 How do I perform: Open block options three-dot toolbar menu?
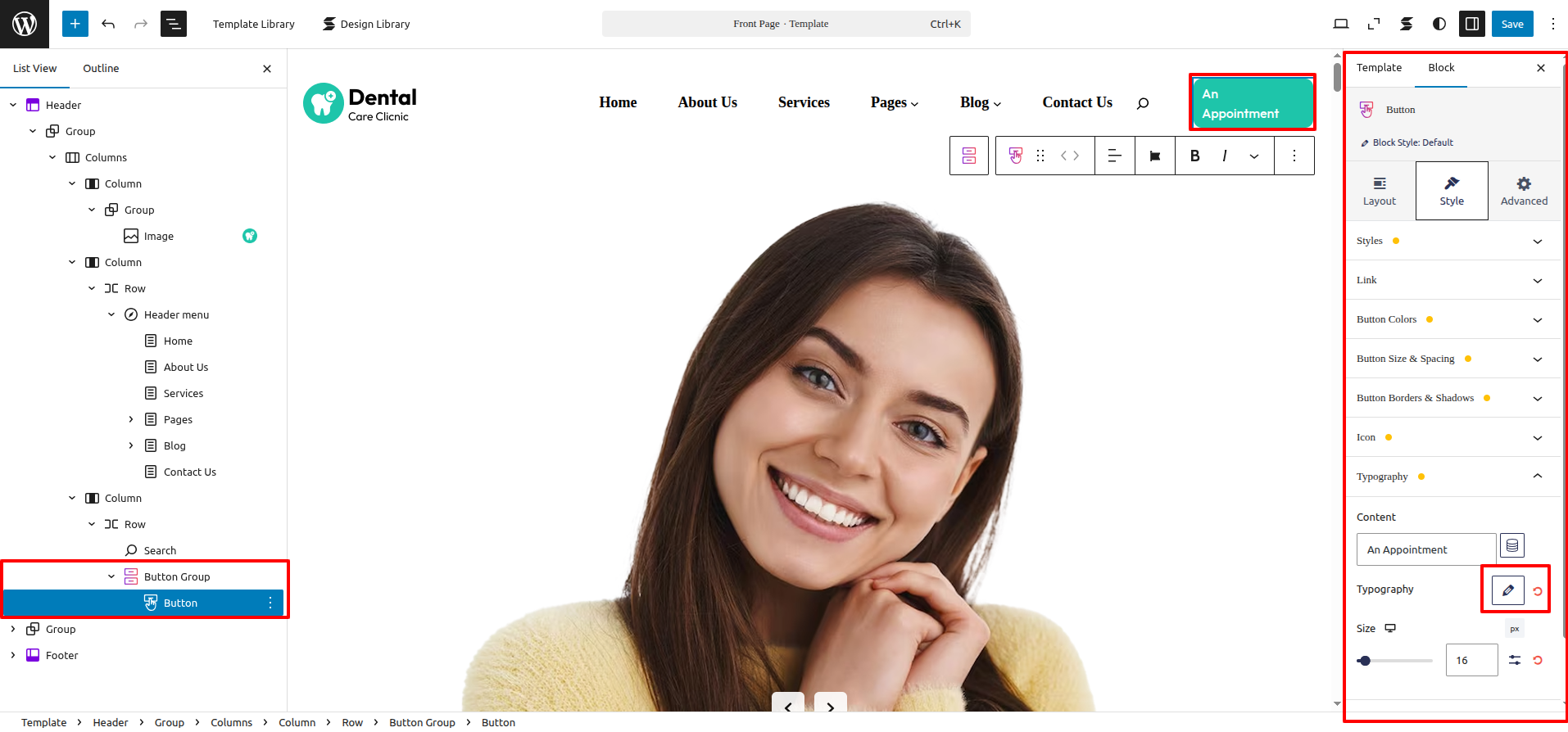point(1294,156)
